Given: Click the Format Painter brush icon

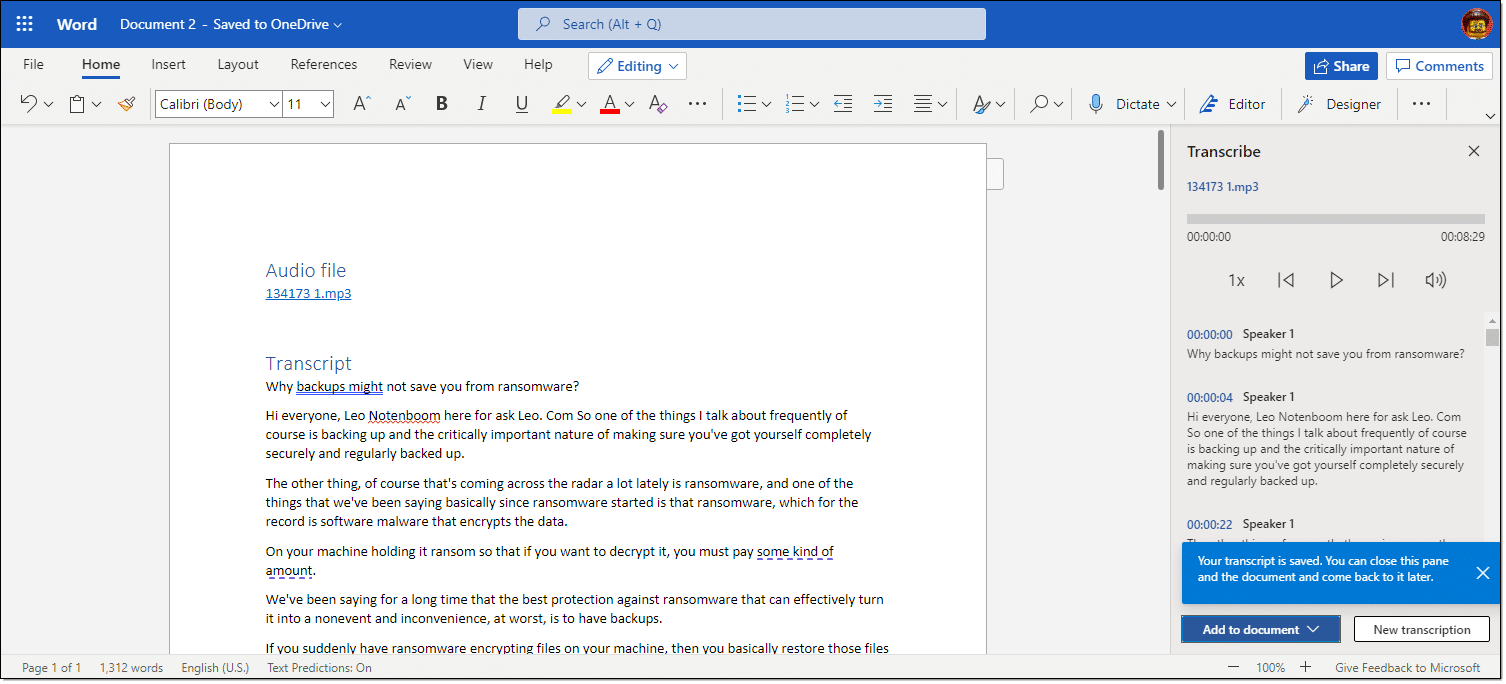Looking at the screenshot, I should point(126,104).
